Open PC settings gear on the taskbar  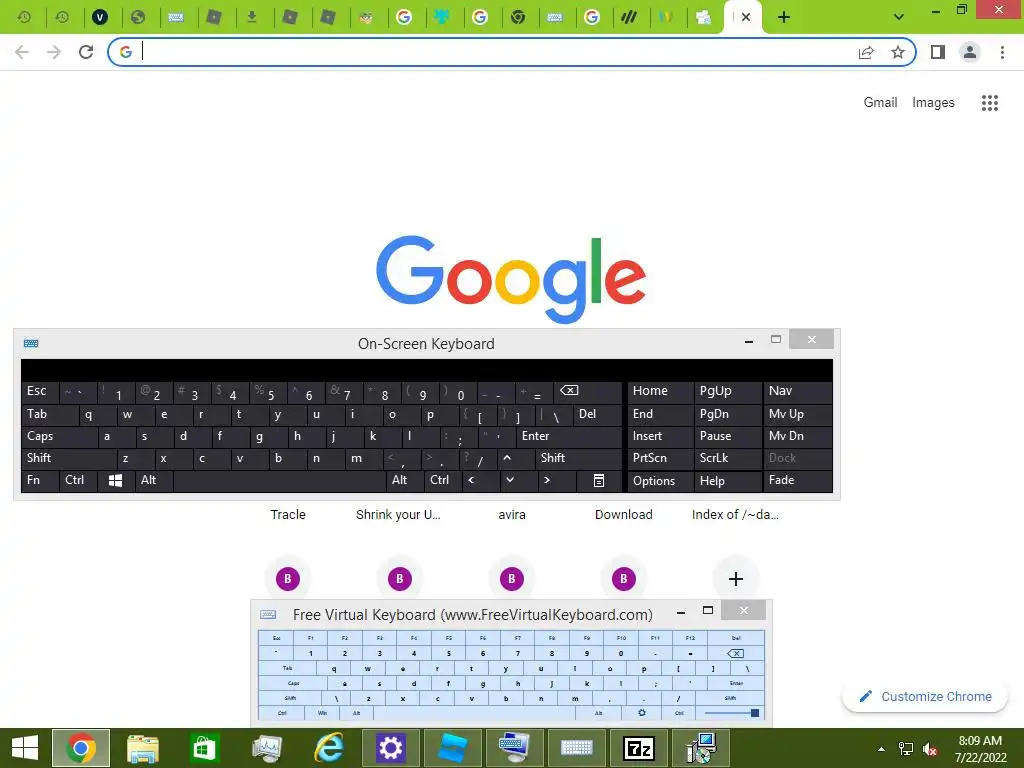click(x=391, y=748)
